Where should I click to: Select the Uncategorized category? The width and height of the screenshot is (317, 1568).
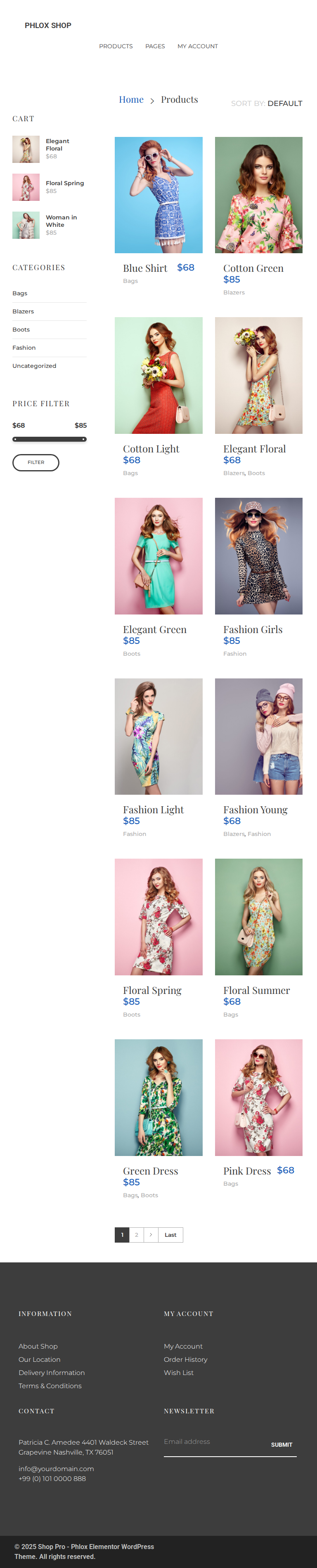34,366
